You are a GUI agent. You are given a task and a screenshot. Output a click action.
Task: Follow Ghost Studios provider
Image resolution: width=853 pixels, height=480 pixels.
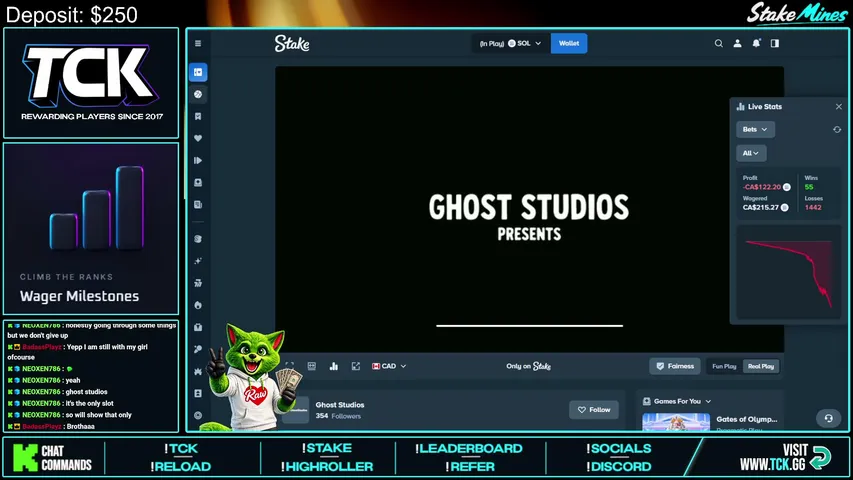[594, 410]
